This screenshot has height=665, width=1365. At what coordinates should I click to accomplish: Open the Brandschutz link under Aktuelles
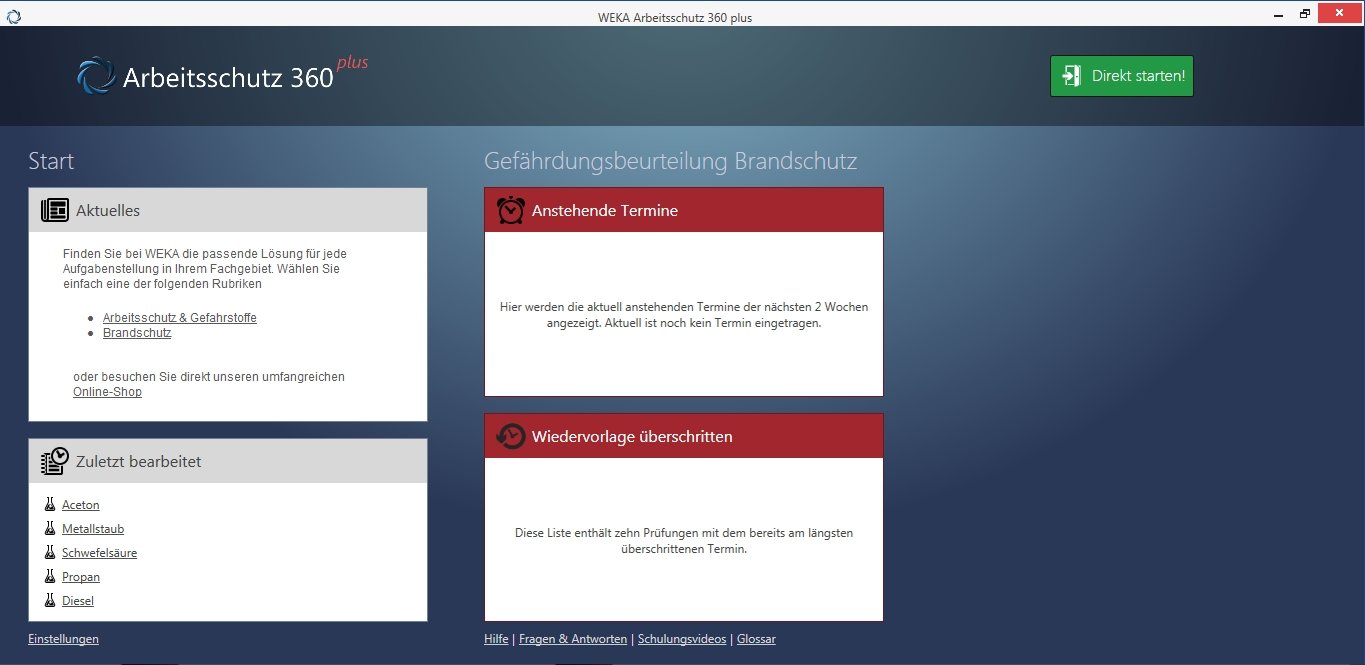[x=137, y=333]
